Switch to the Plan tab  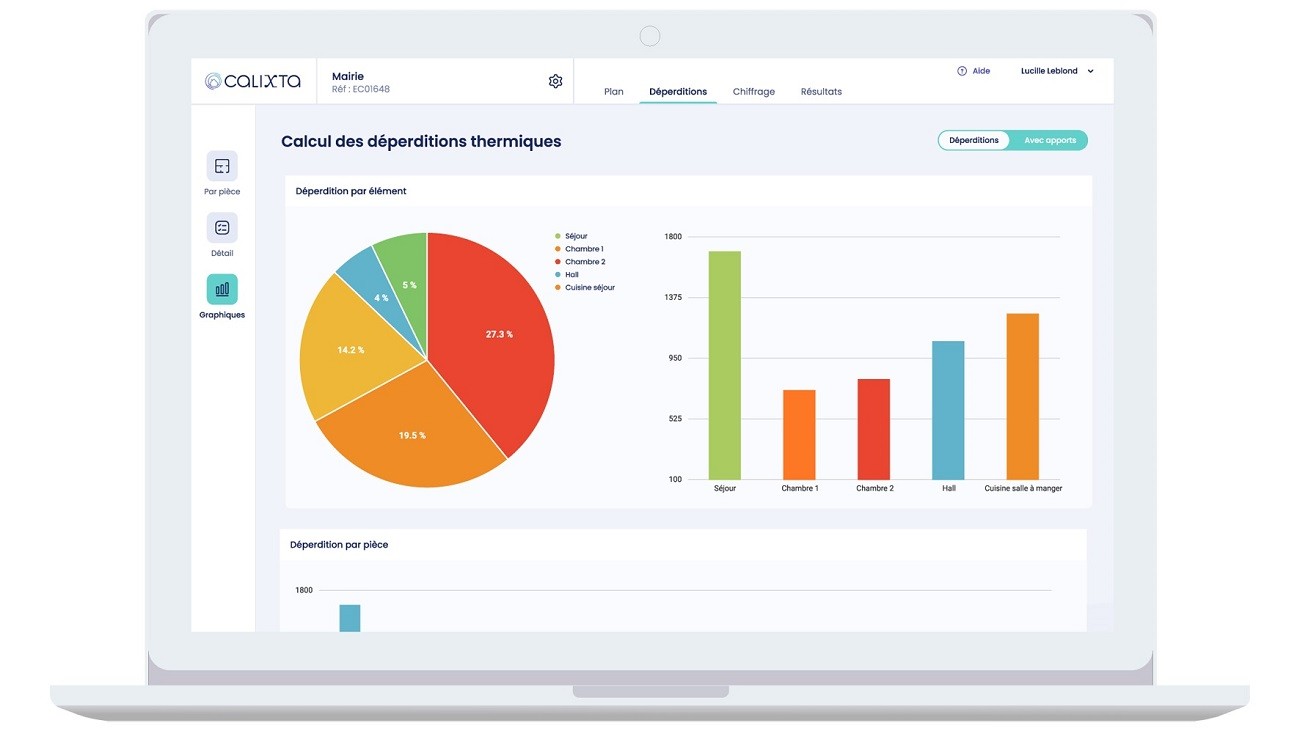click(x=613, y=91)
